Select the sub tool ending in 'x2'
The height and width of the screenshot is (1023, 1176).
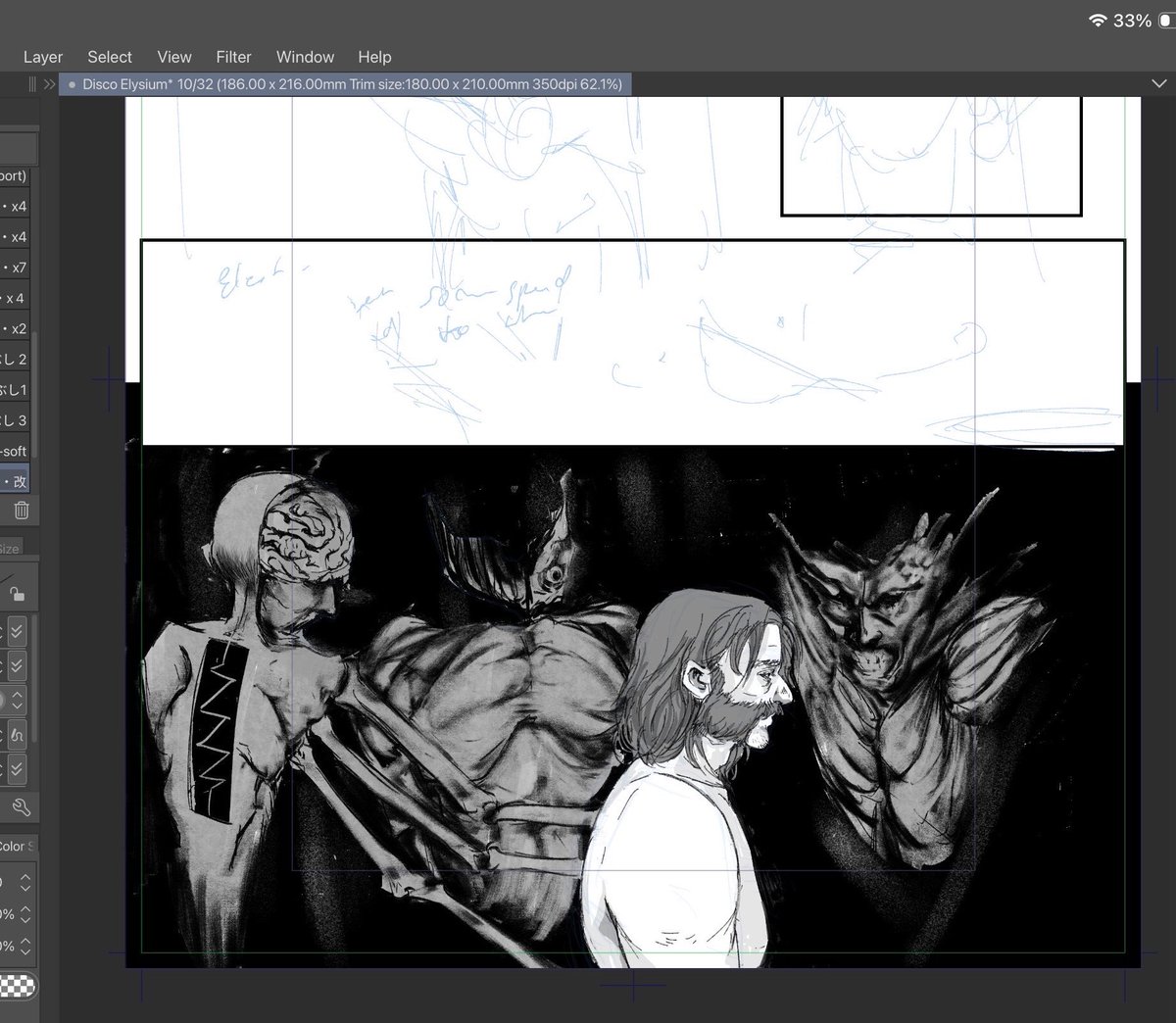pyautogui.click(x=15, y=328)
